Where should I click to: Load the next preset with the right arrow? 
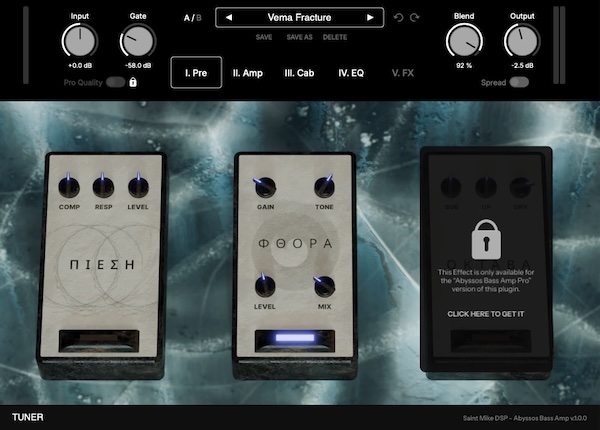[370, 18]
